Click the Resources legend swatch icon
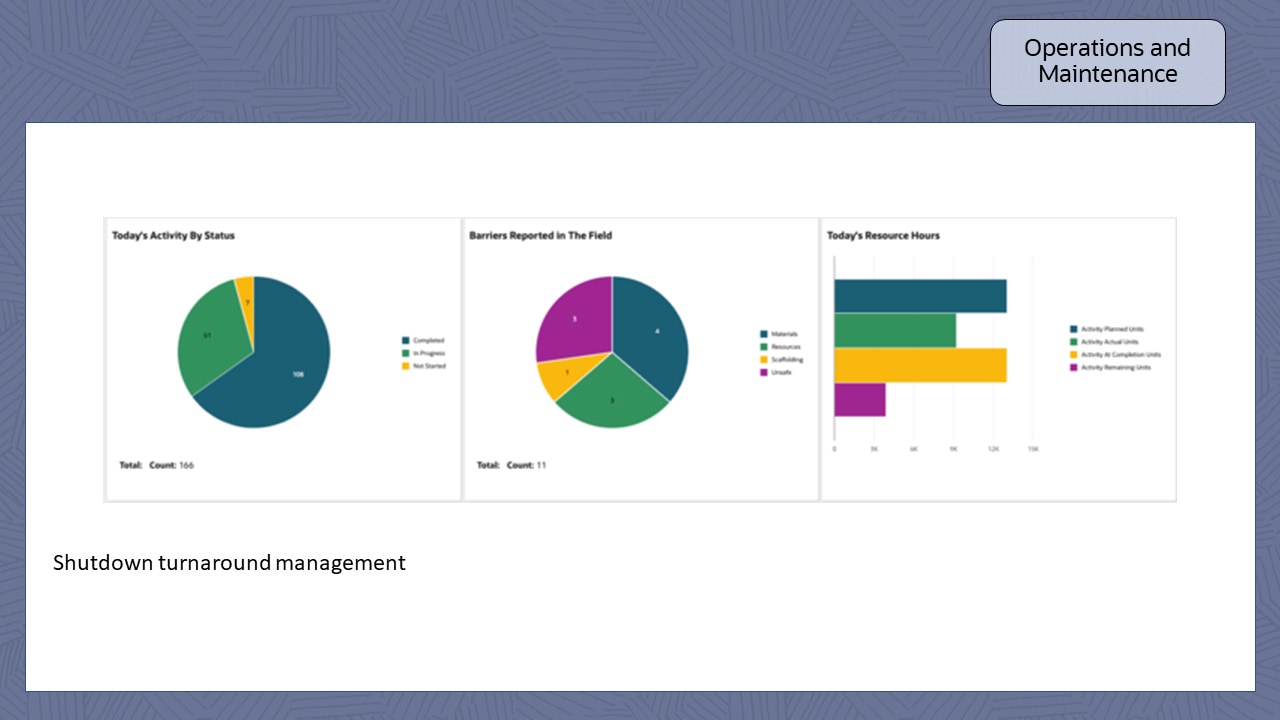The width and height of the screenshot is (1280, 720). click(x=764, y=347)
